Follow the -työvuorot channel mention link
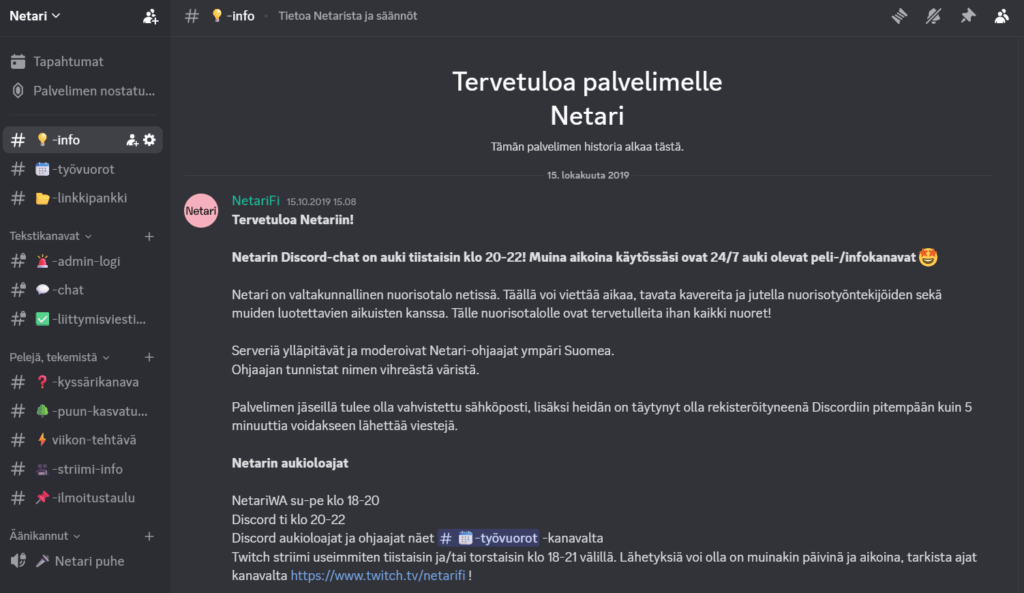Viewport: 1024px width, 593px height. click(489, 537)
